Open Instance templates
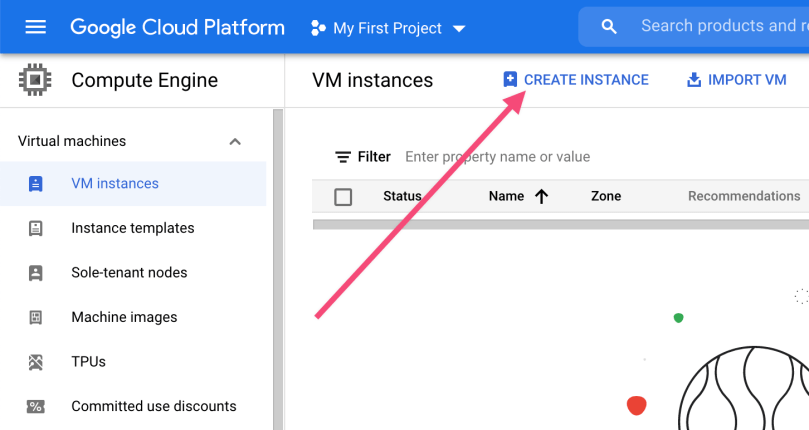The height and width of the screenshot is (430, 809). [133, 228]
